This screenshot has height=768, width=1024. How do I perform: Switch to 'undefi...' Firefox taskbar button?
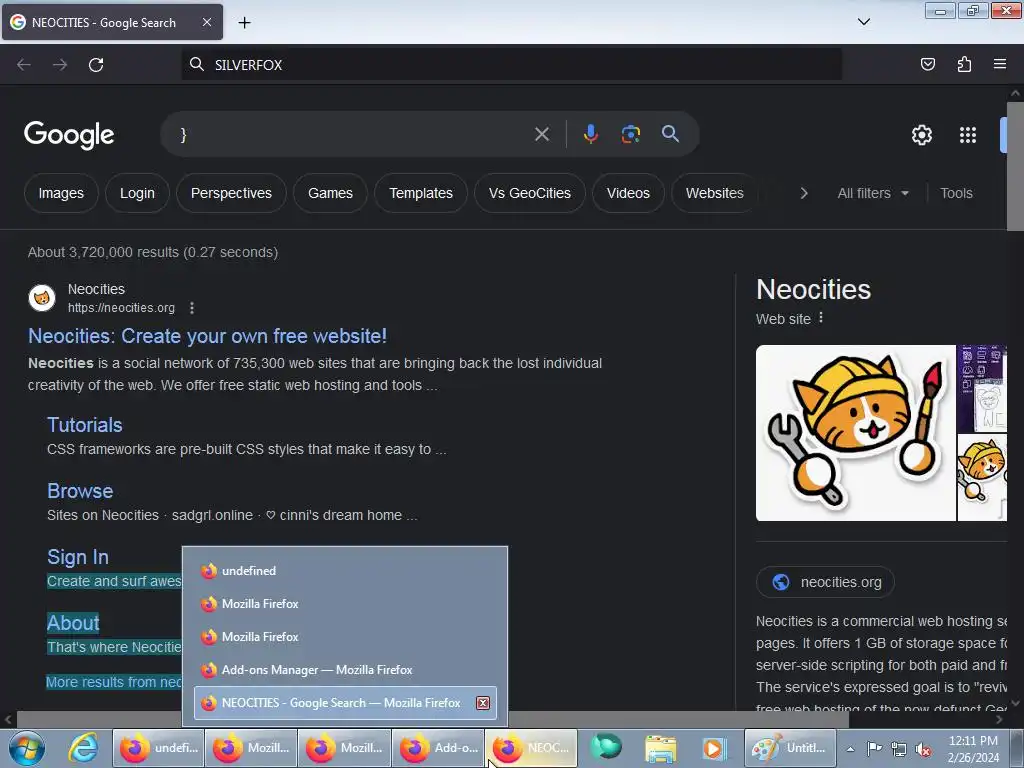coord(159,748)
